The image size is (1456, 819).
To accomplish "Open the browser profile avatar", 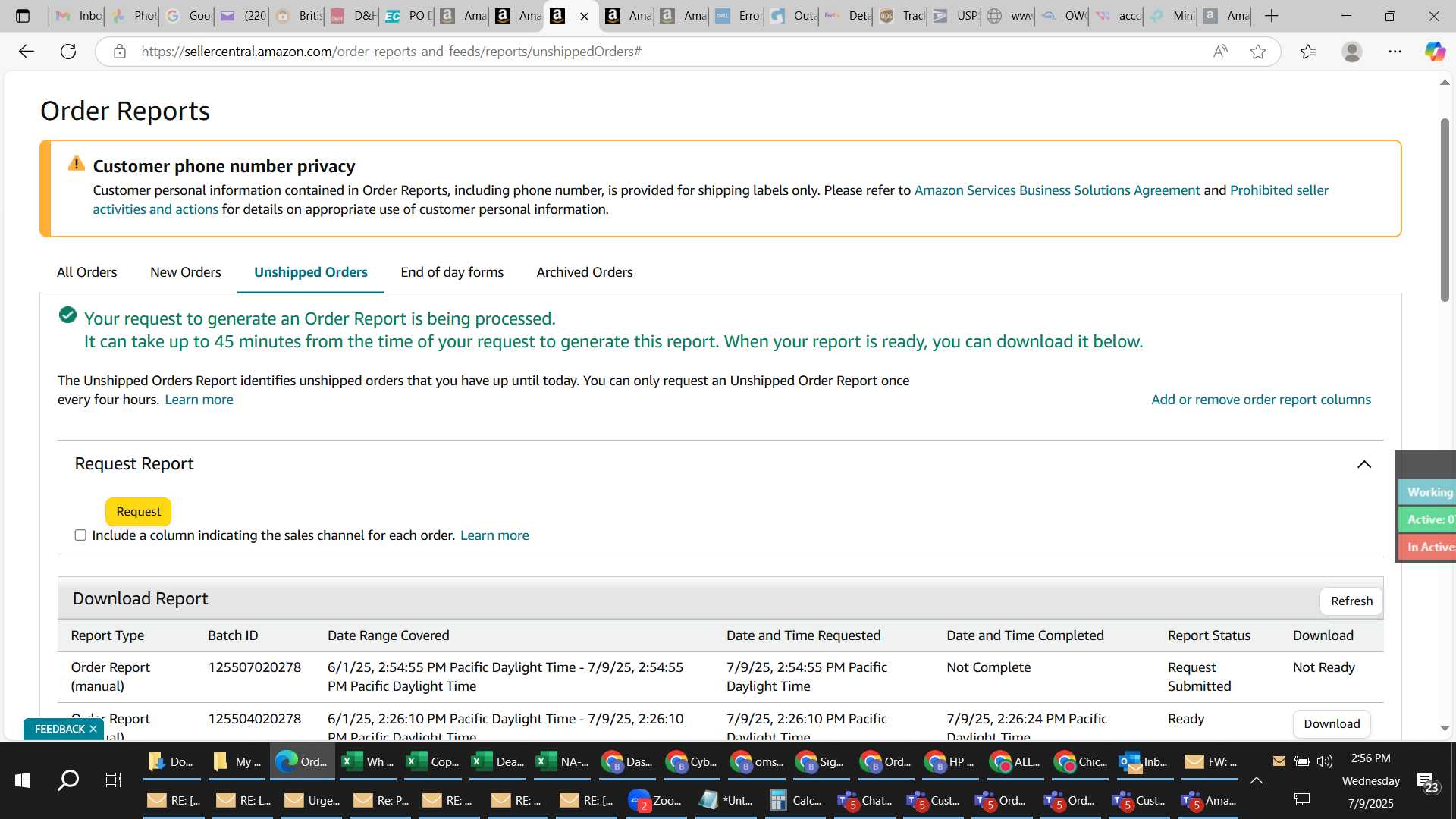I will [x=1352, y=52].
